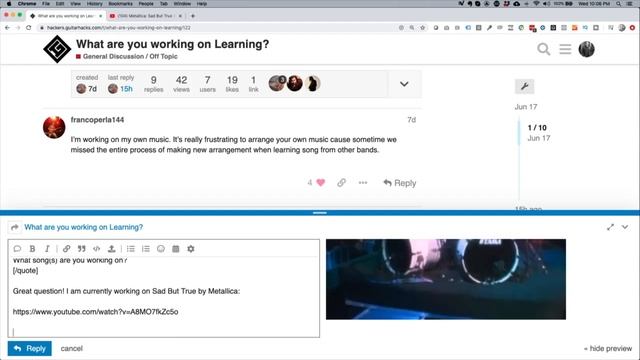Reload the page in Chrome
Screen dimensions: 640x360
(x=29, y=28)
